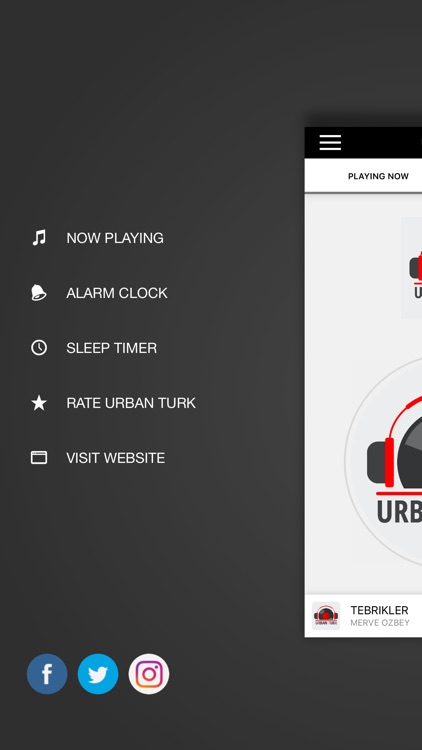Choose SLEEP TIMER from the menu

tap(111, 348)
